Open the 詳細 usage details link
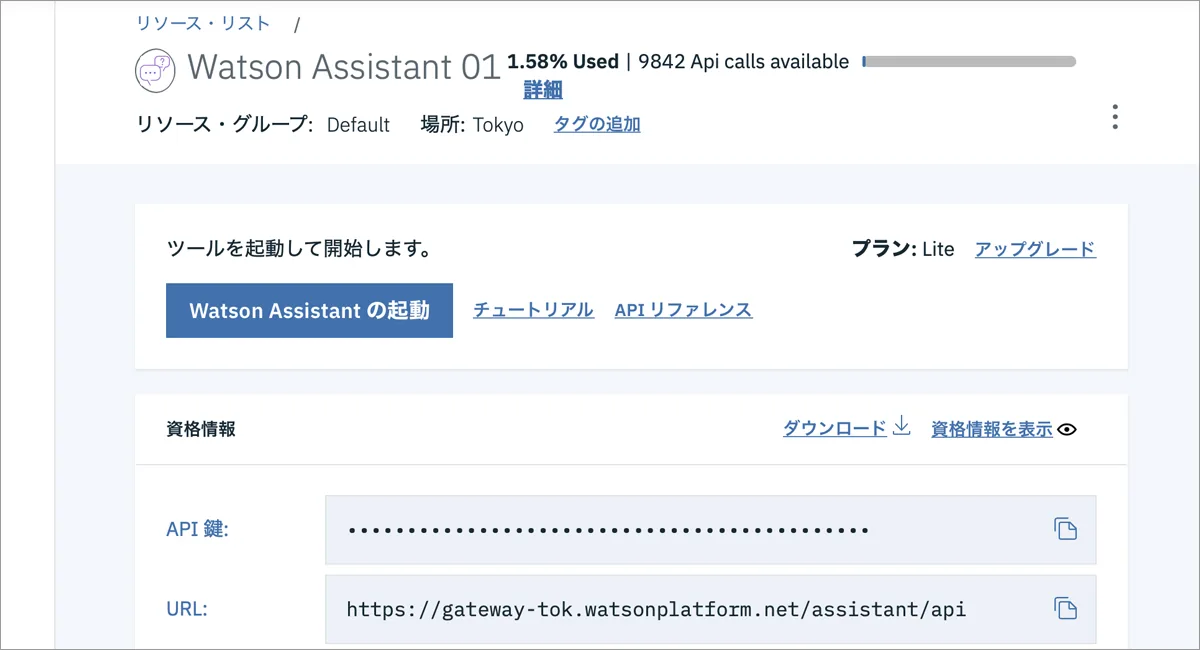 (x=543, y=90)
